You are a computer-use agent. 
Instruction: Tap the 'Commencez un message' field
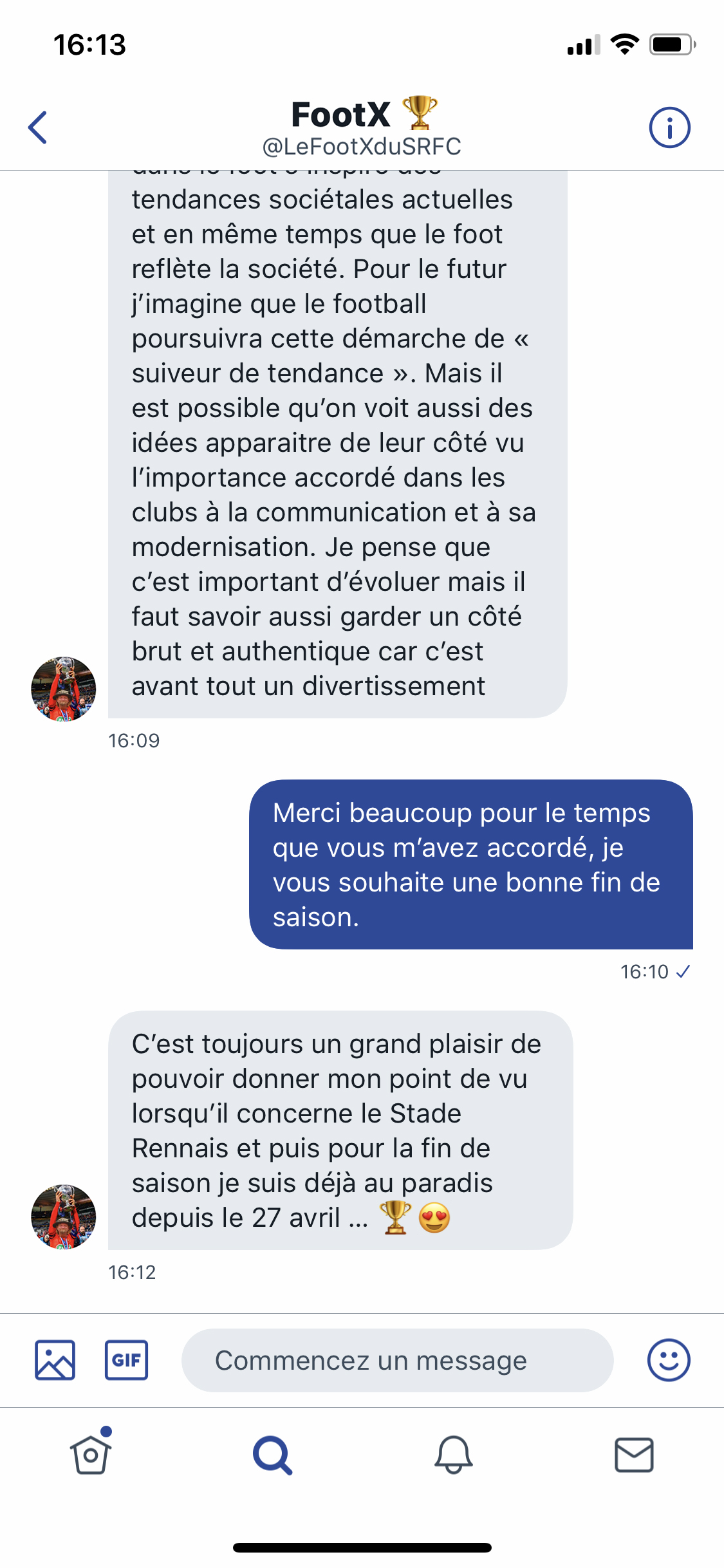397,1360
